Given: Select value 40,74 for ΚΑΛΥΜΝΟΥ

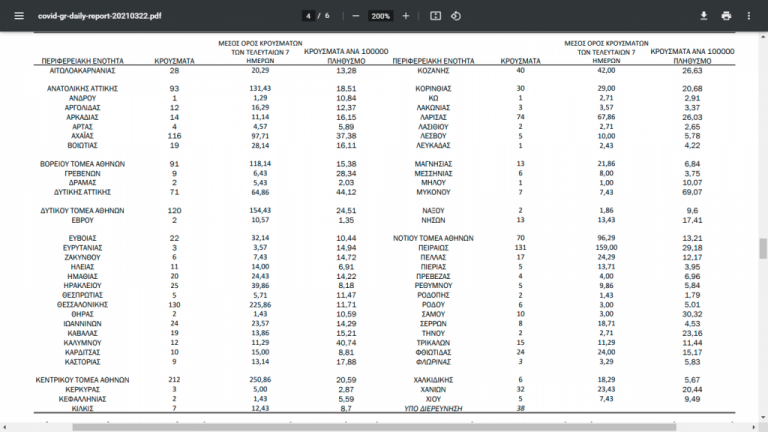Looking at the screenshot, I should (x=346, y=343).
